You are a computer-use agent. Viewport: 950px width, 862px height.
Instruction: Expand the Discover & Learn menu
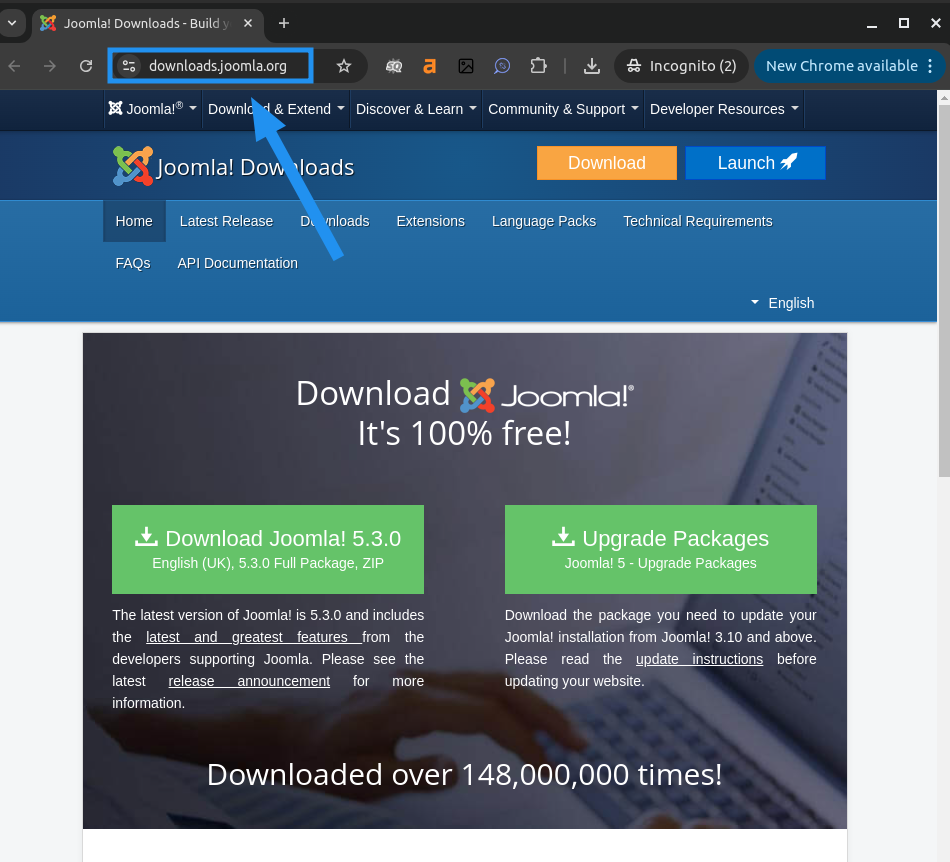pyautogui.click(x=416, y=109)
